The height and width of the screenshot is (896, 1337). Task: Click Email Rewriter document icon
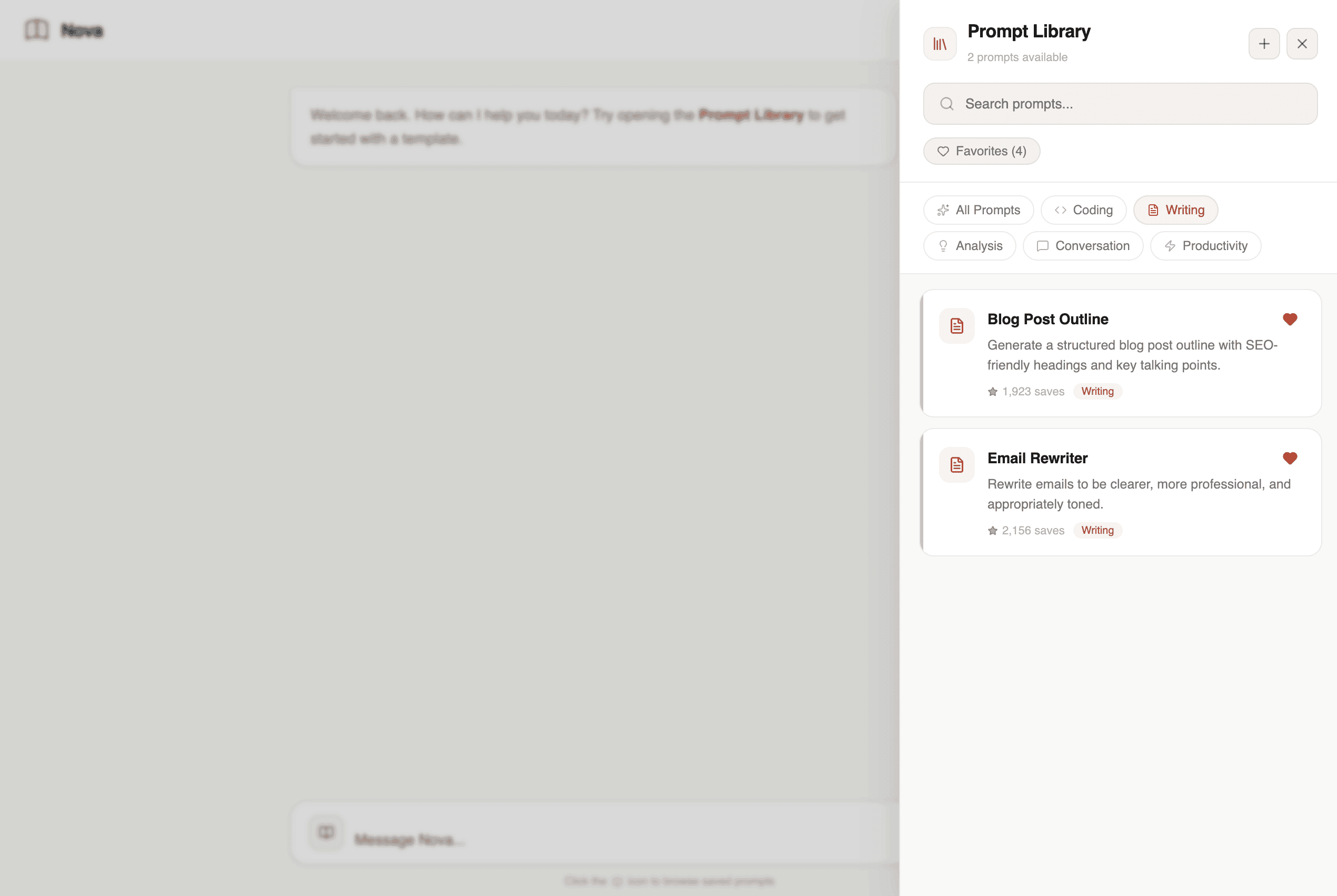point(956,464)
